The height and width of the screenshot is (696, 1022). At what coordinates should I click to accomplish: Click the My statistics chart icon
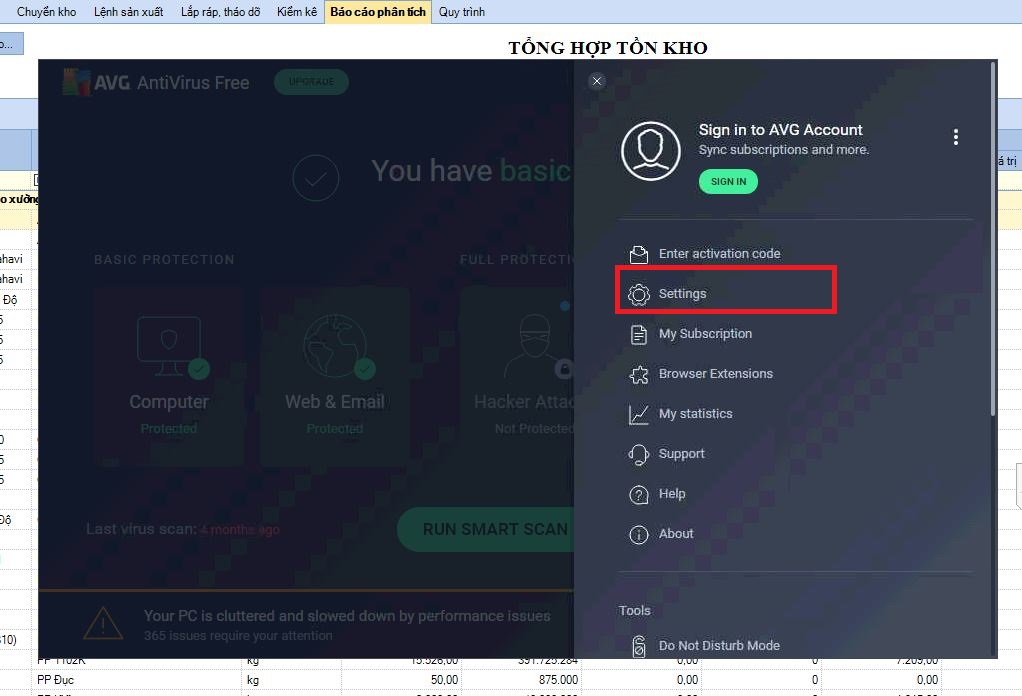(639, 414)
